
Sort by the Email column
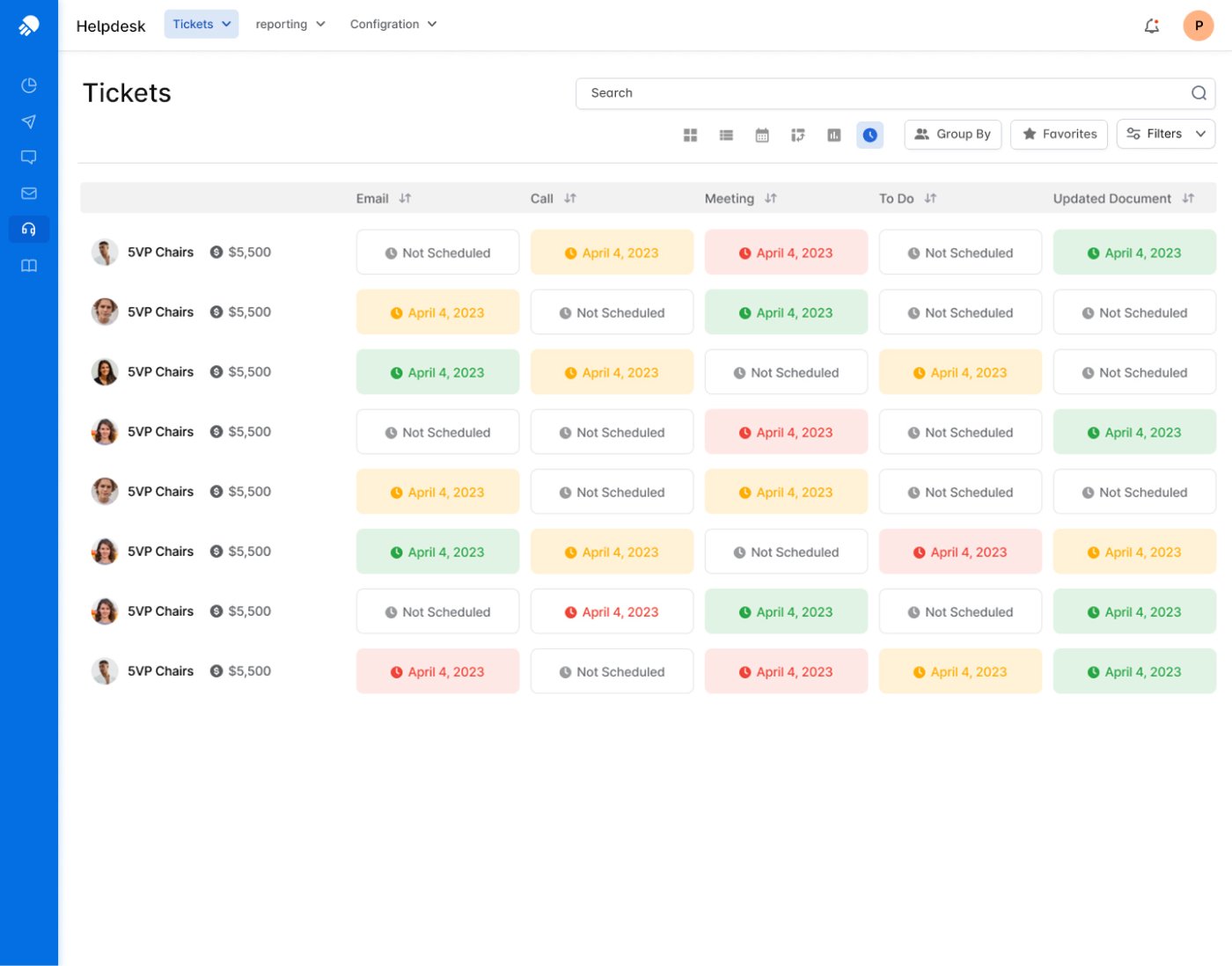(405, 199)
